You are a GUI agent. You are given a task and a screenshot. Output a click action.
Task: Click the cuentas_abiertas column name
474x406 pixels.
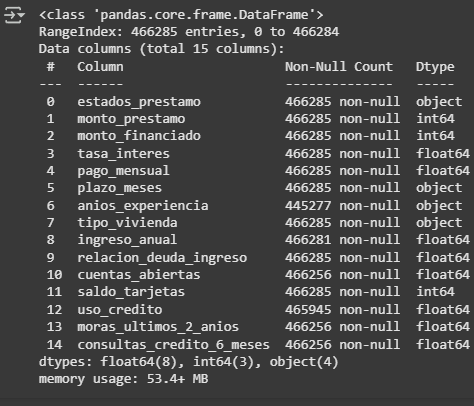139,275
